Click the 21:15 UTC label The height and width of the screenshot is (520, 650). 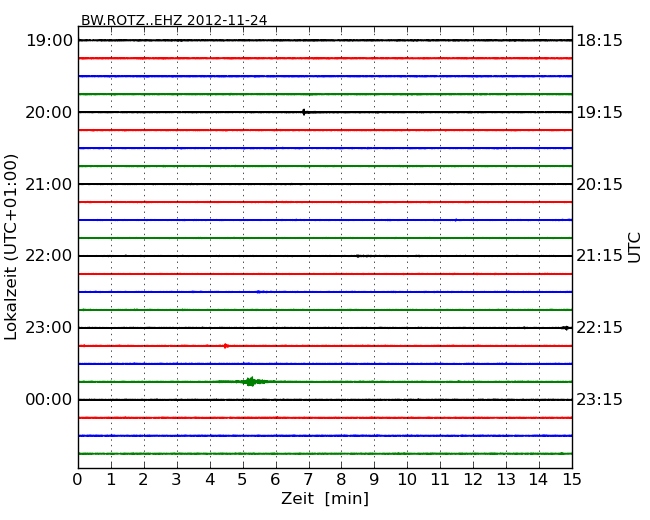tap(599, 256)
